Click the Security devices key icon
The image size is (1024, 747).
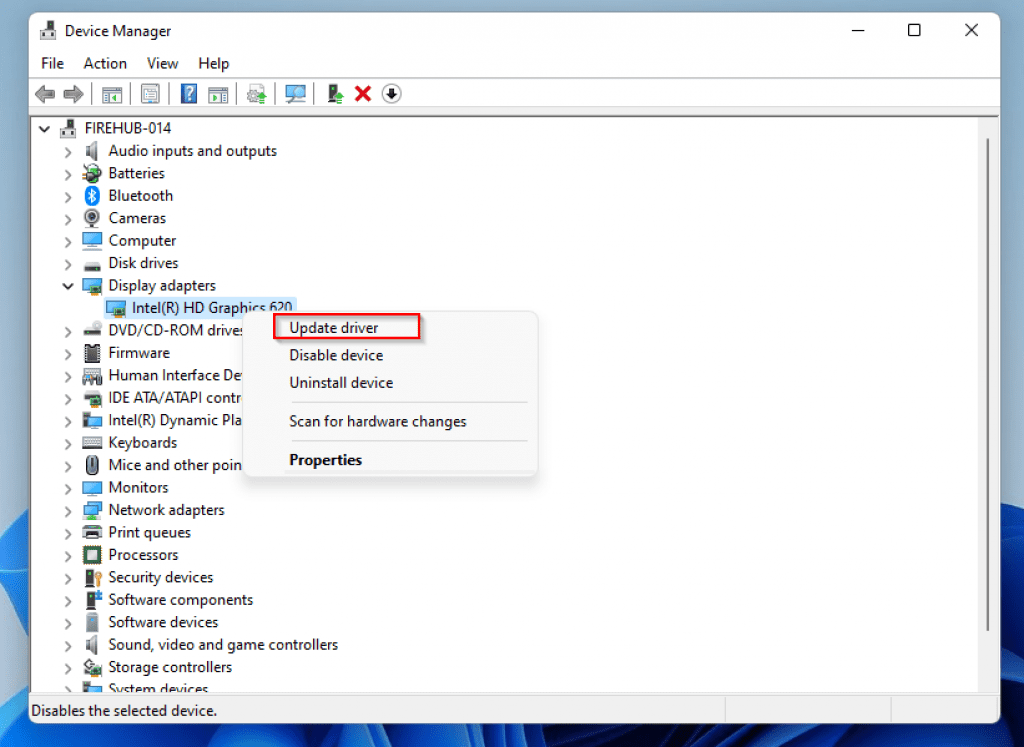pos(93,577)
